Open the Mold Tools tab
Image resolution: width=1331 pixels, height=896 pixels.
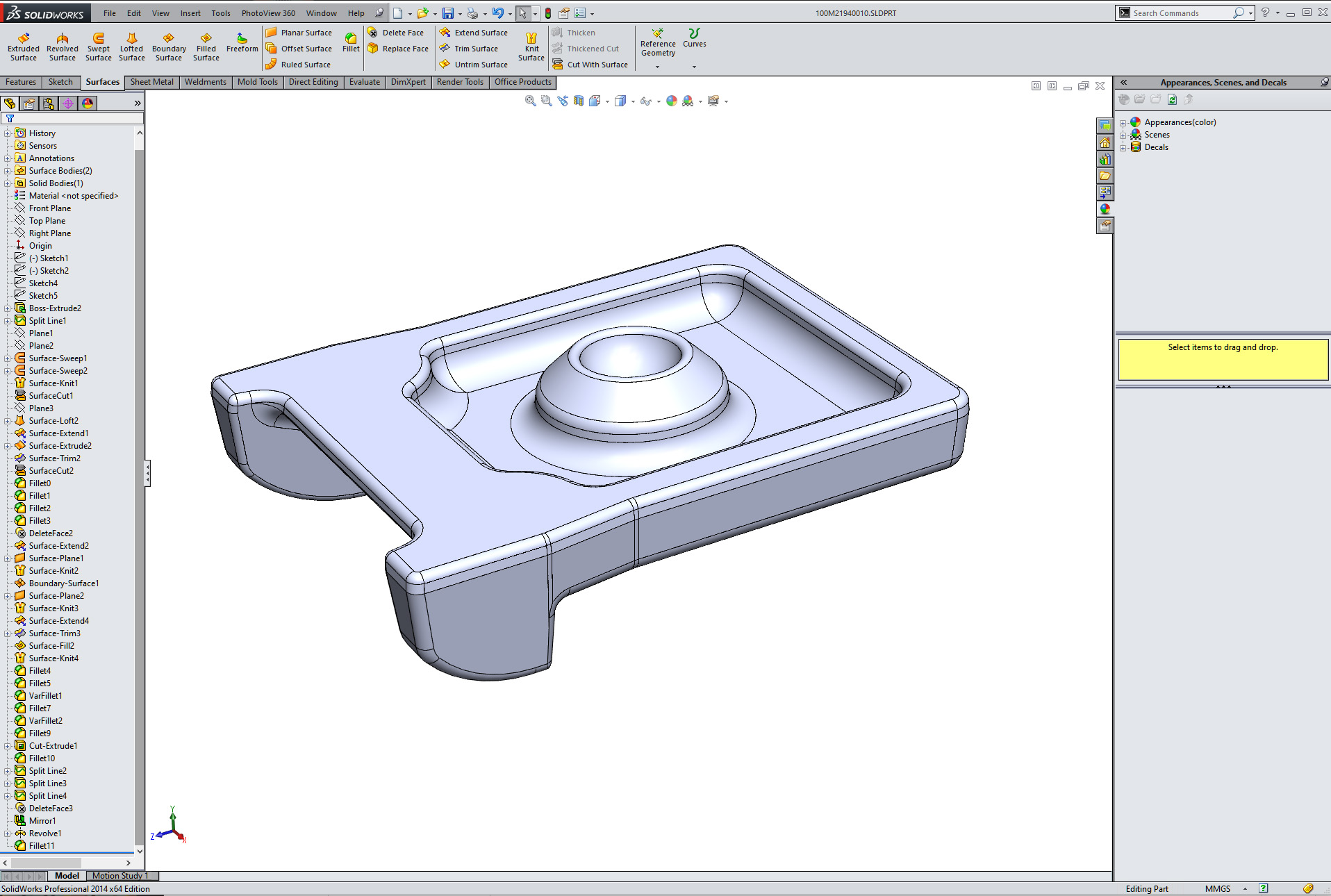pyautogui.click(x=258, y=82)
